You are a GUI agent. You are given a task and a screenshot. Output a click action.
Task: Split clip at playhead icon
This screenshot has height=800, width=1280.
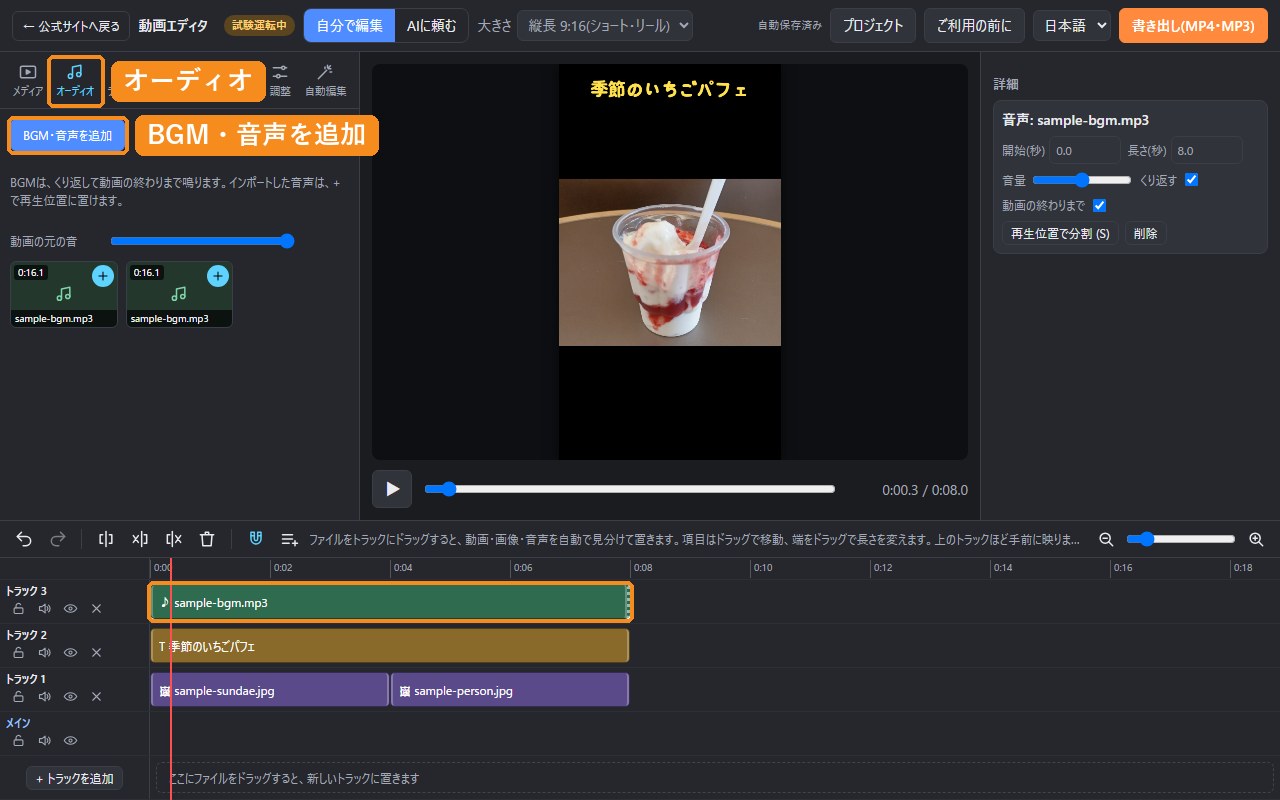click(106, 539)
